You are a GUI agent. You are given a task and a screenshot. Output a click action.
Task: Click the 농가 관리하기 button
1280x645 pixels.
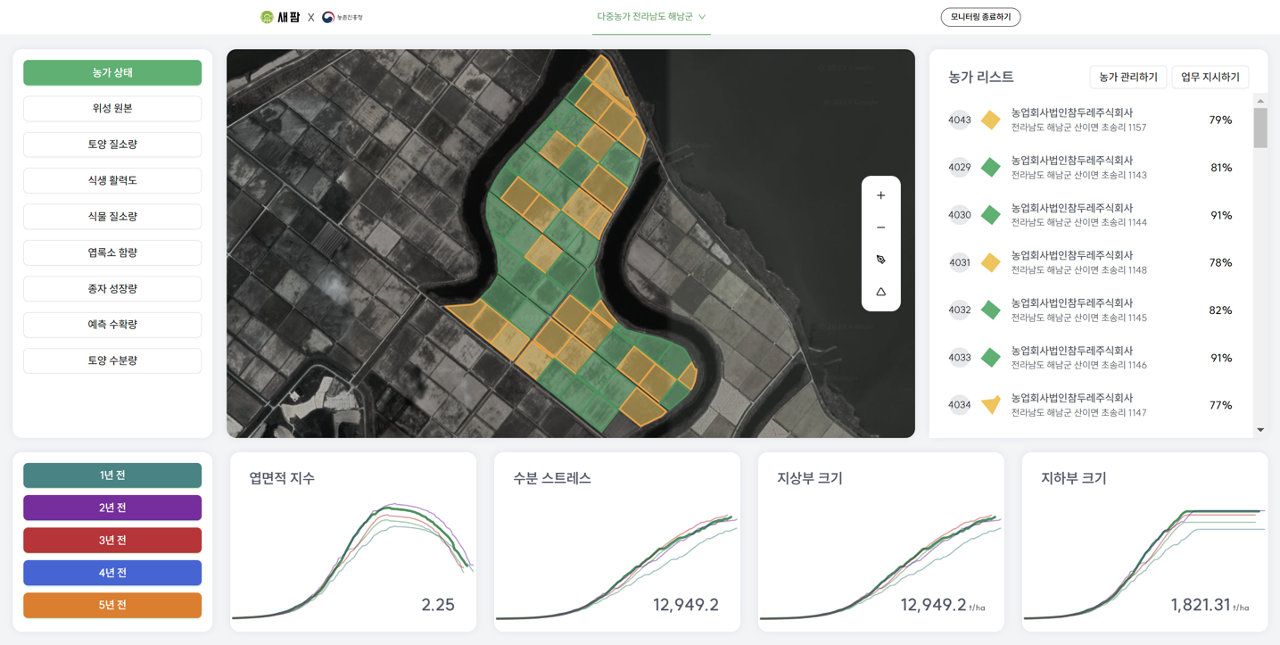[x=1128, y=77]
